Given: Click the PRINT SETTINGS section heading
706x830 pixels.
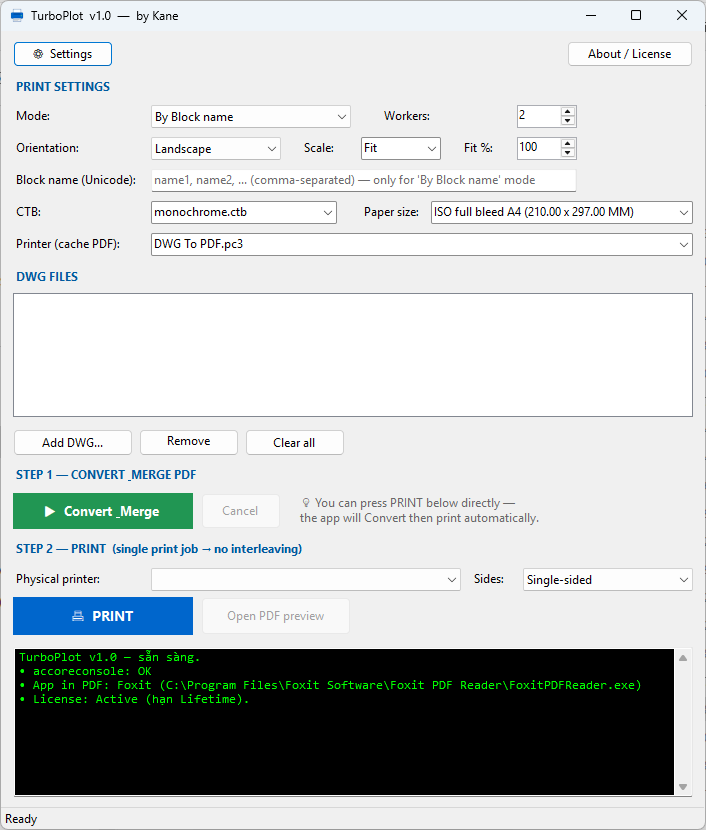Looking at the screenshot, I should (63, 87).
